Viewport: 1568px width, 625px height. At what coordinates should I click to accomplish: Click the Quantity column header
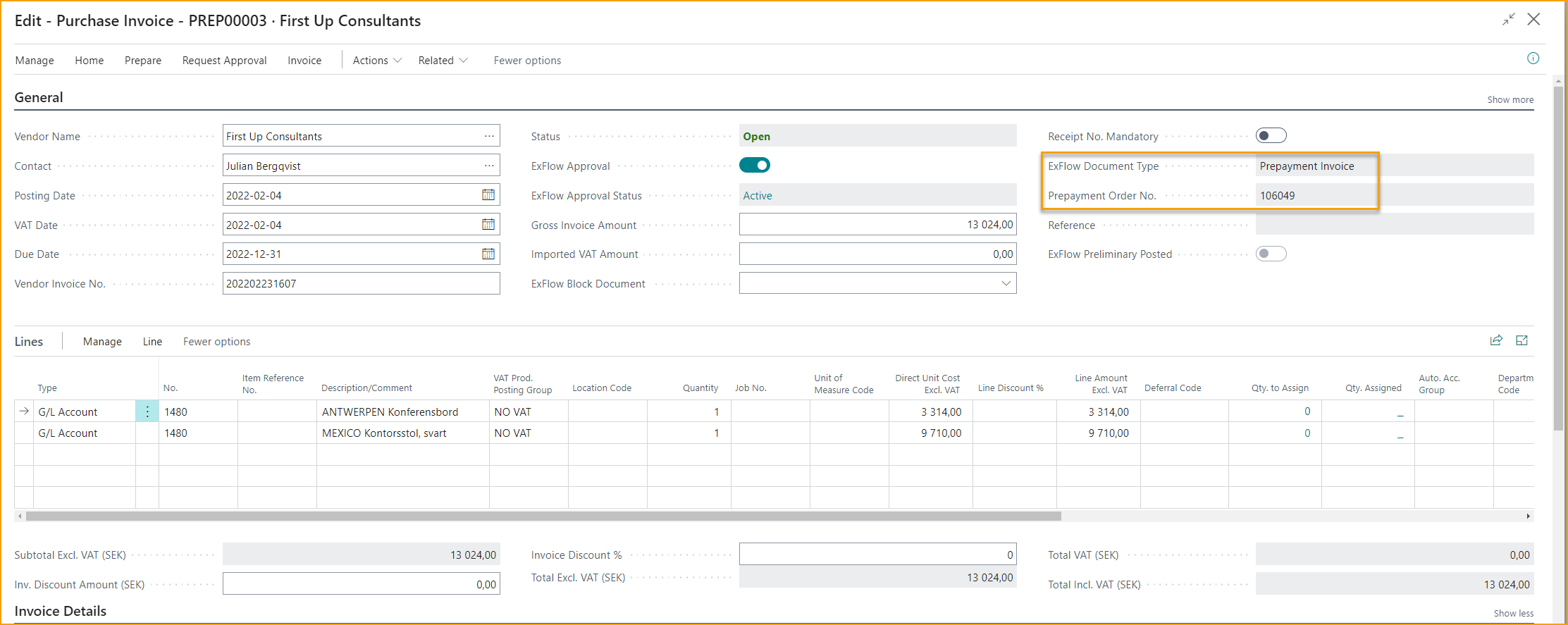click(x=700, y=388)
